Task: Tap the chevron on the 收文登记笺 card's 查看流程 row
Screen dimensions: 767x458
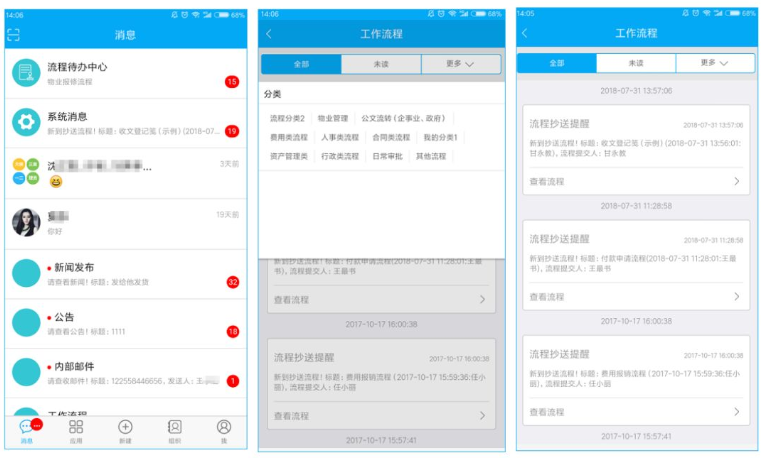Action: (x=737, y=181)
